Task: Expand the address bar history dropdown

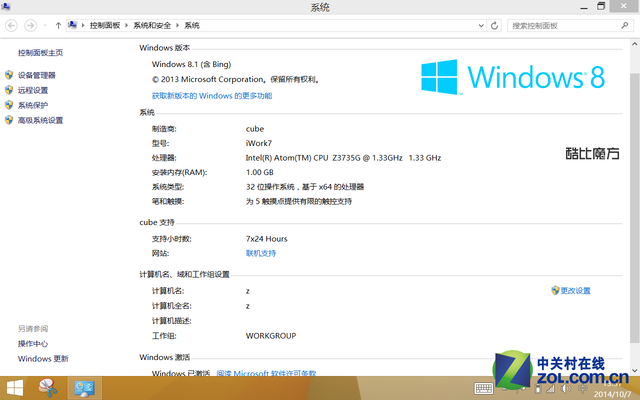Action: coord(481,26)
